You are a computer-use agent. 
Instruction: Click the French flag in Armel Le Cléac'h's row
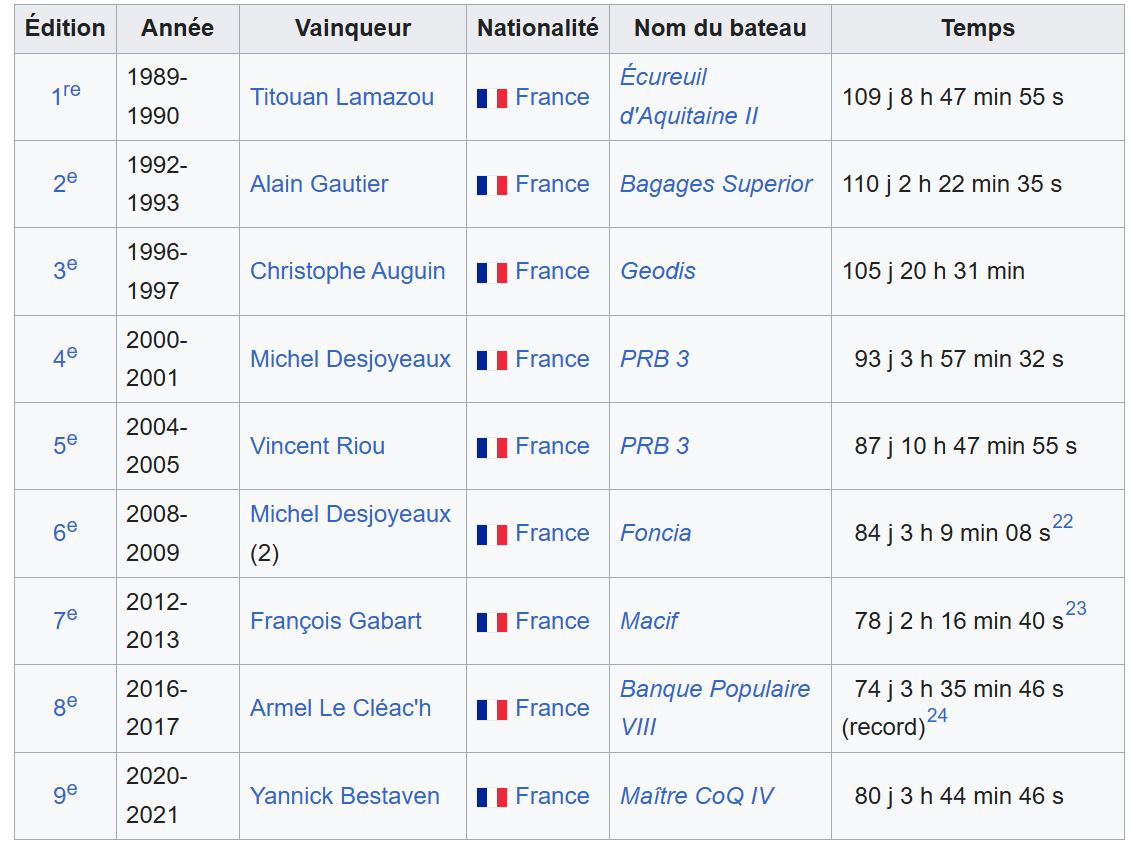tap(492, 709)
